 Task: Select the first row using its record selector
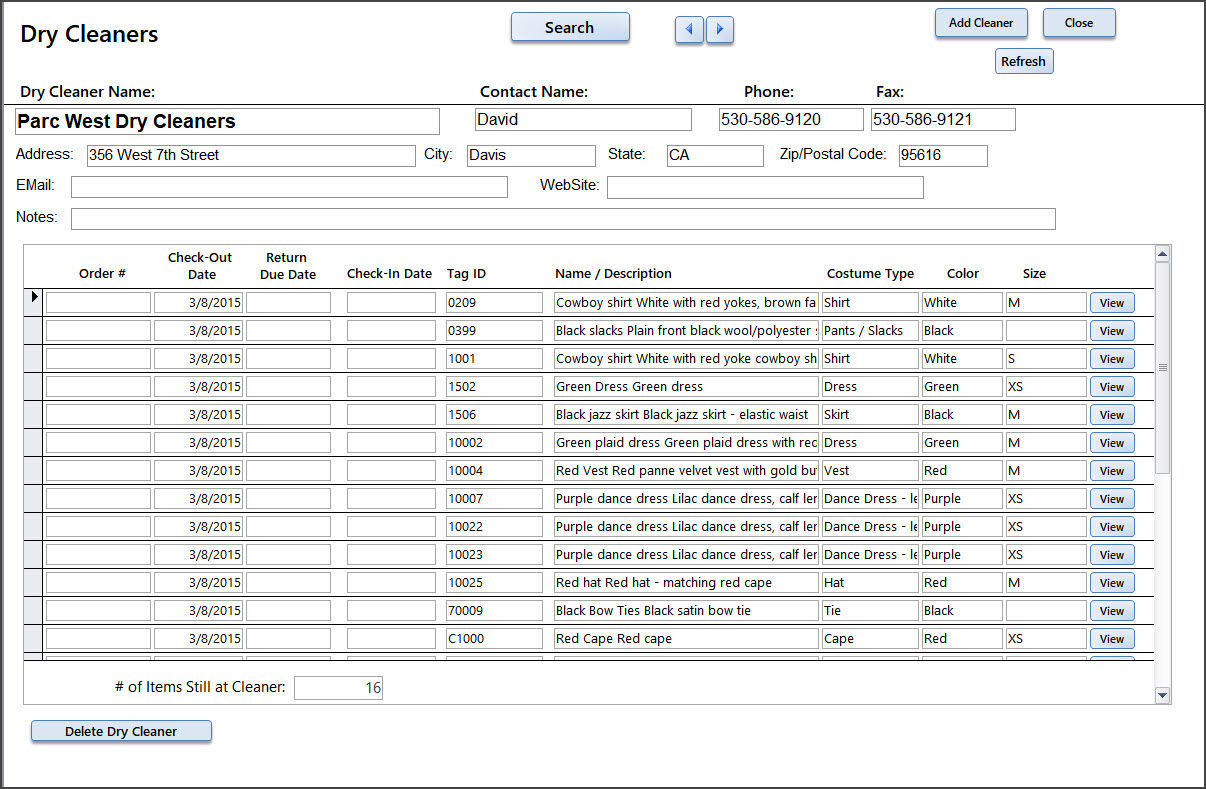[33, 303]
